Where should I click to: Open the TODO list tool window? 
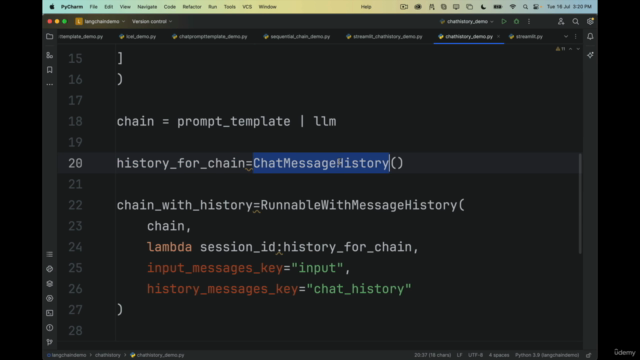(49, 254)
